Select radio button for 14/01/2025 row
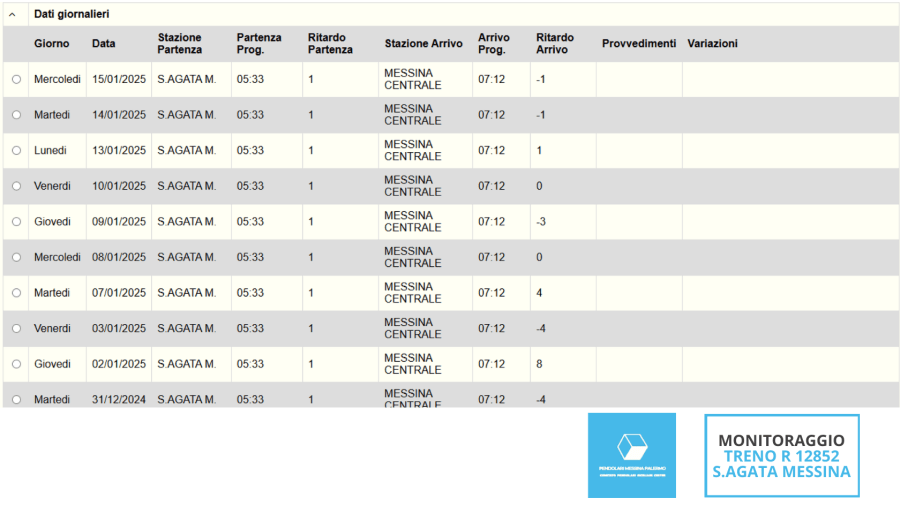Image resolution: width=900 pixels, height=506 pixels. point(16,115)
